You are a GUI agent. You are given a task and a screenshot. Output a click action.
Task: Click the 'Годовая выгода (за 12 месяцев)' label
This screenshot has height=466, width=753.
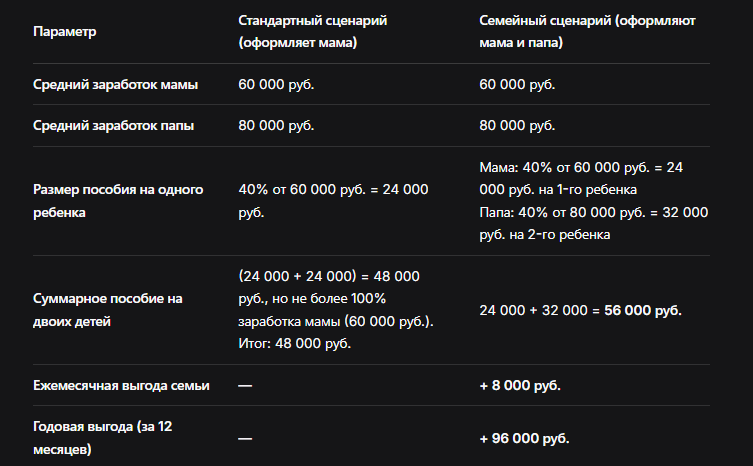(103, 438)
